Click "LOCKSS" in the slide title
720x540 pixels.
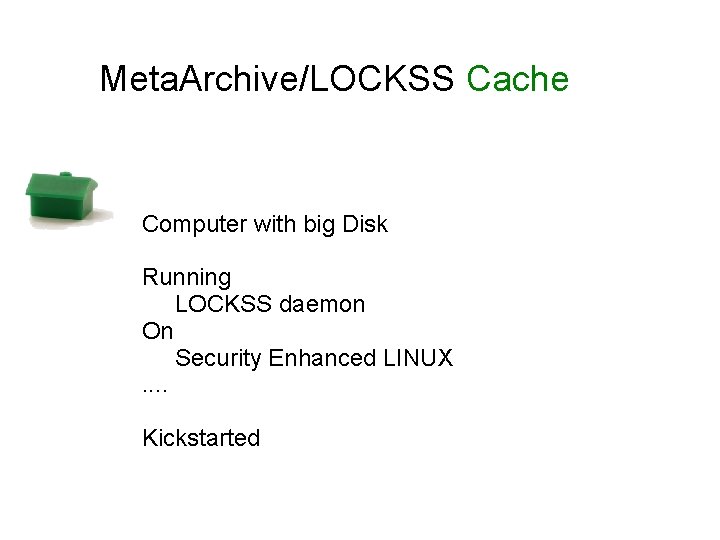pos(383,78)
